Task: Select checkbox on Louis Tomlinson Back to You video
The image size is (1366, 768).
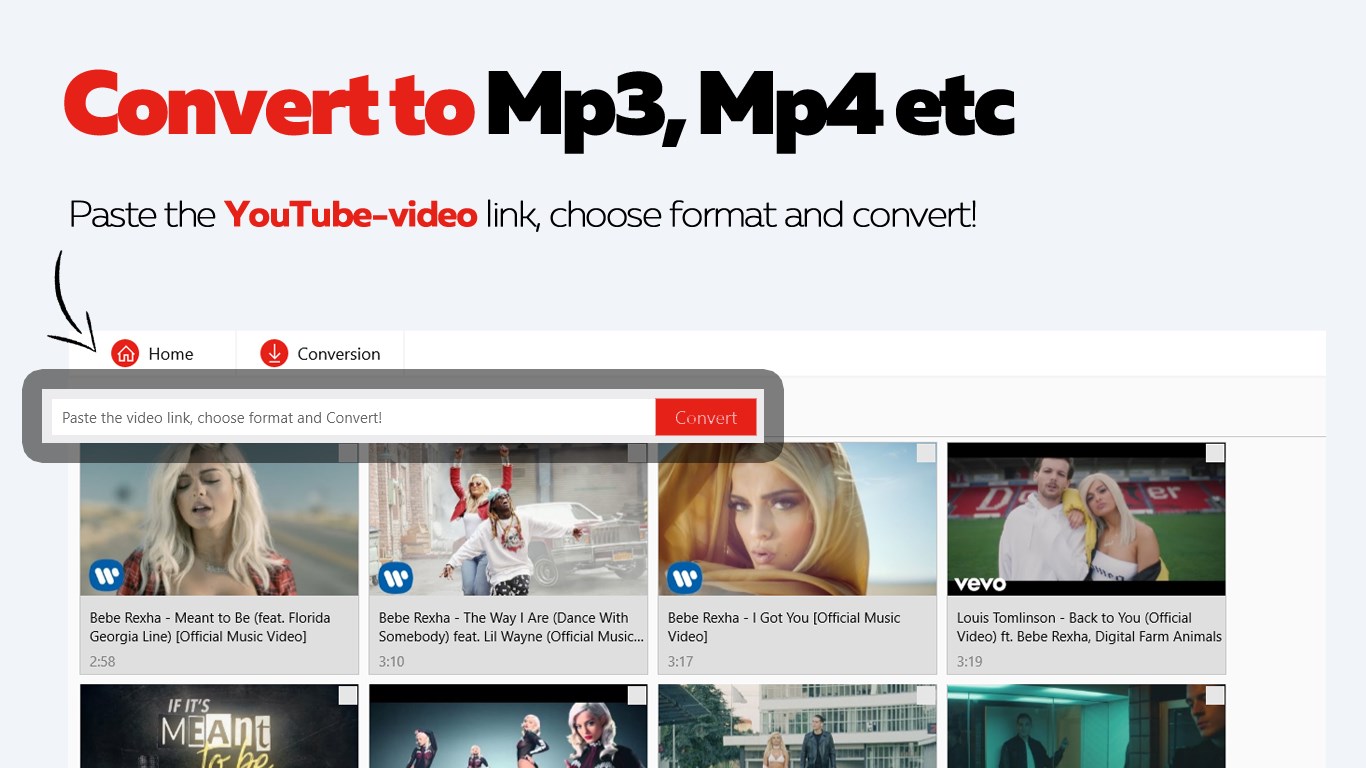Action: click(x=1215, y=453)
